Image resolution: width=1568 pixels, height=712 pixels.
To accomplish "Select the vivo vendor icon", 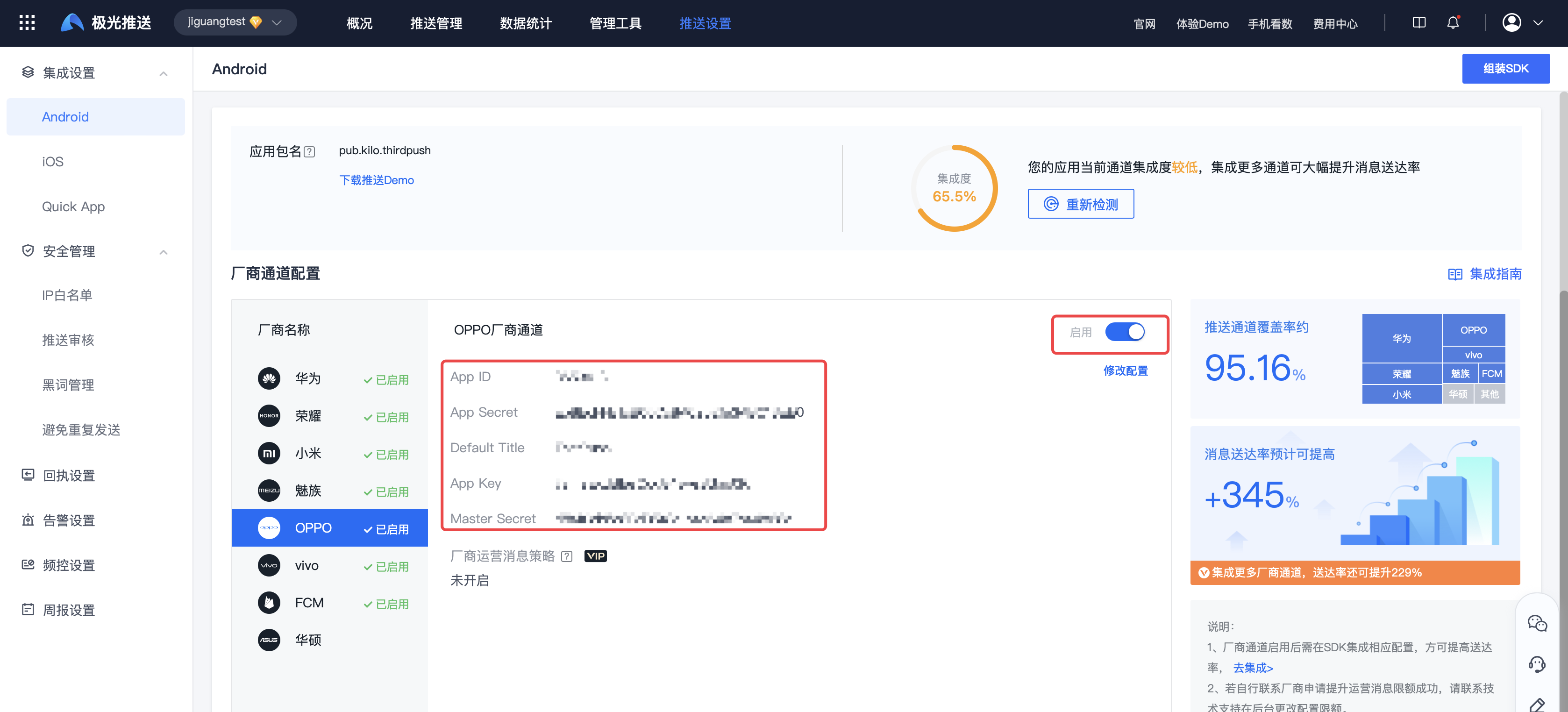I will 269,565.
